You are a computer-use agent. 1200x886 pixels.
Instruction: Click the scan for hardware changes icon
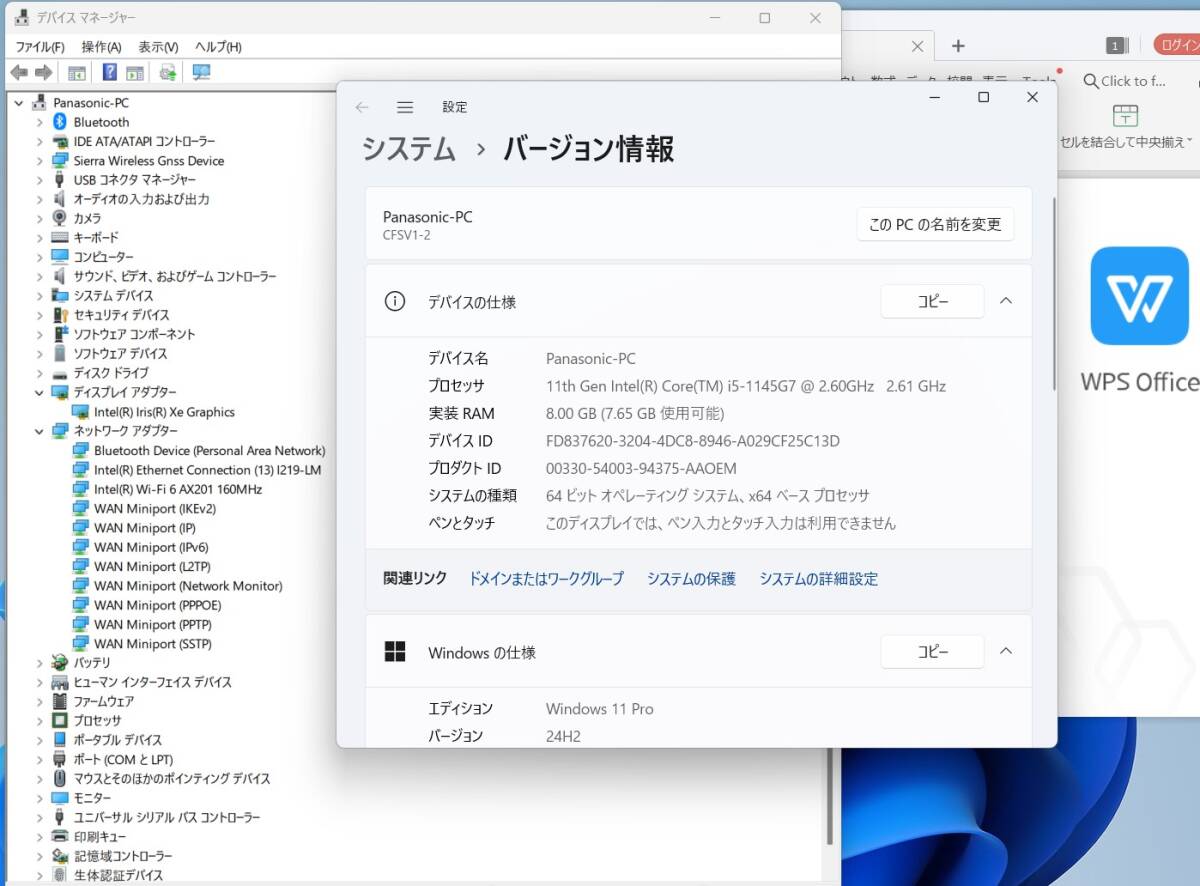coord(165,72)
